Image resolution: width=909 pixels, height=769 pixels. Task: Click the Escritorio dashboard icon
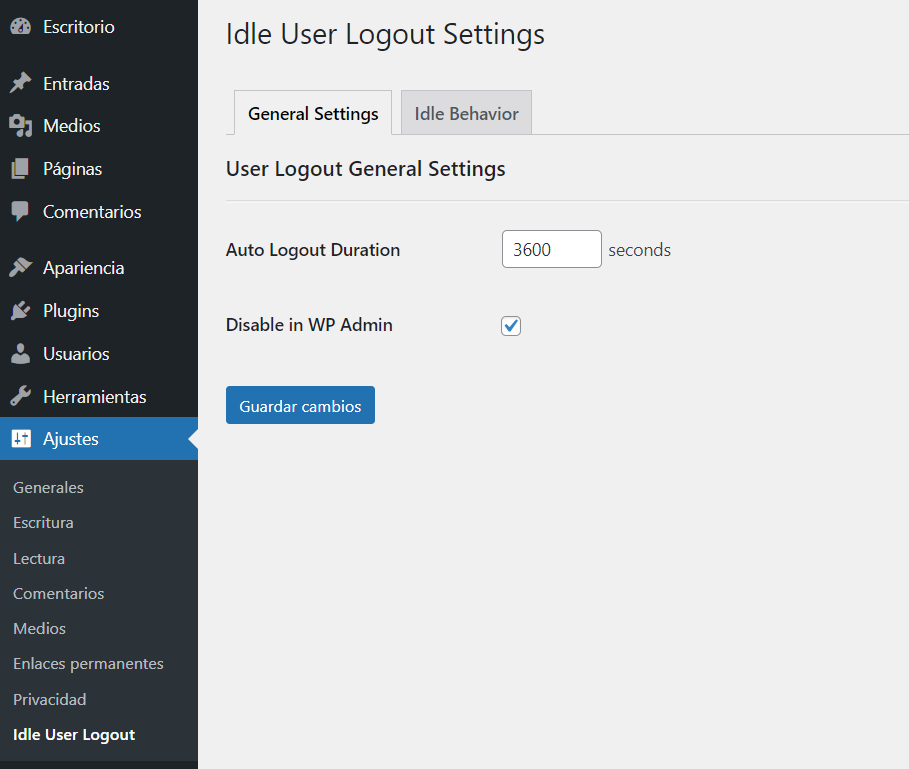click(x=21, y=27)
